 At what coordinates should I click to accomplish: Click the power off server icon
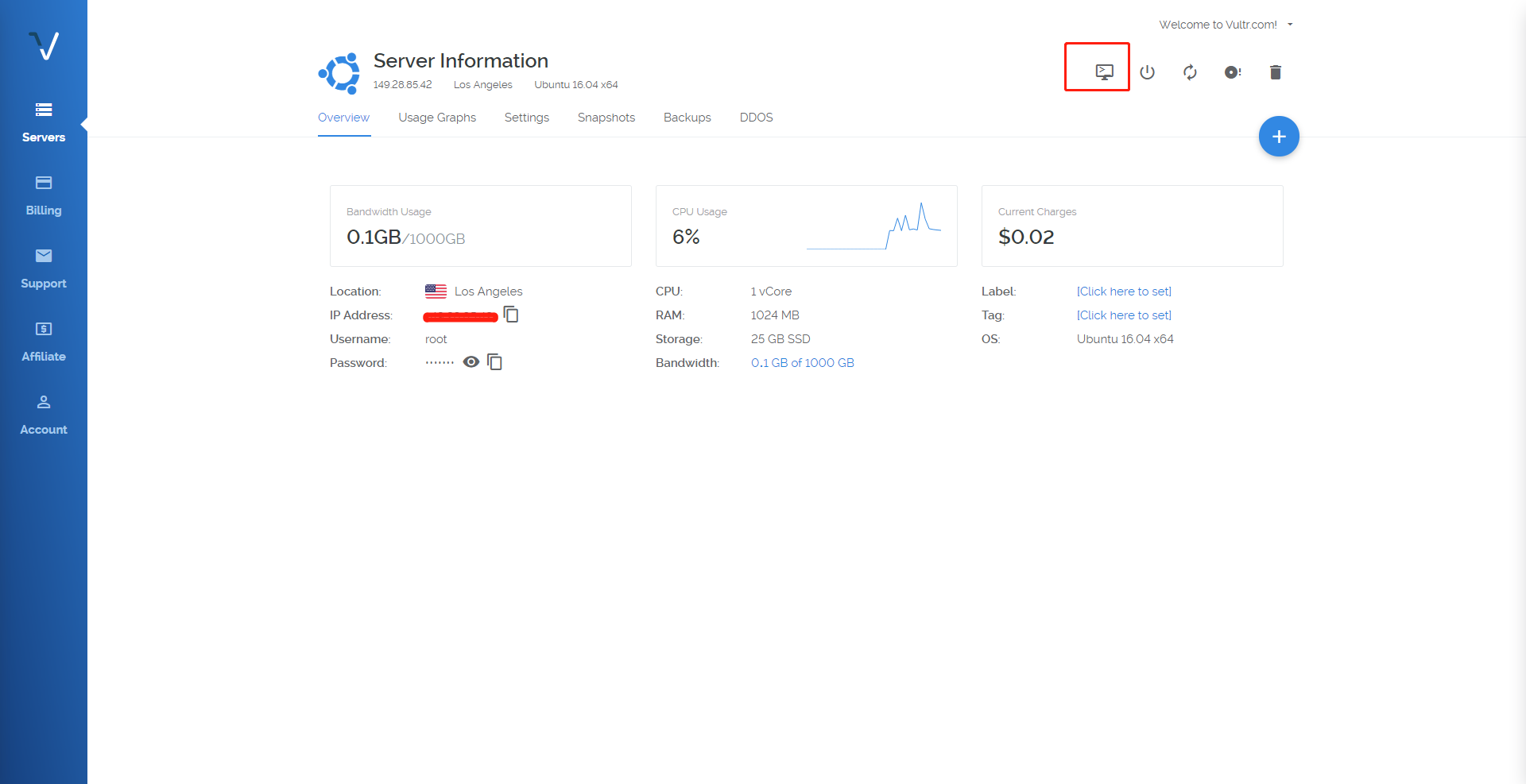[x=1147, y=72]
